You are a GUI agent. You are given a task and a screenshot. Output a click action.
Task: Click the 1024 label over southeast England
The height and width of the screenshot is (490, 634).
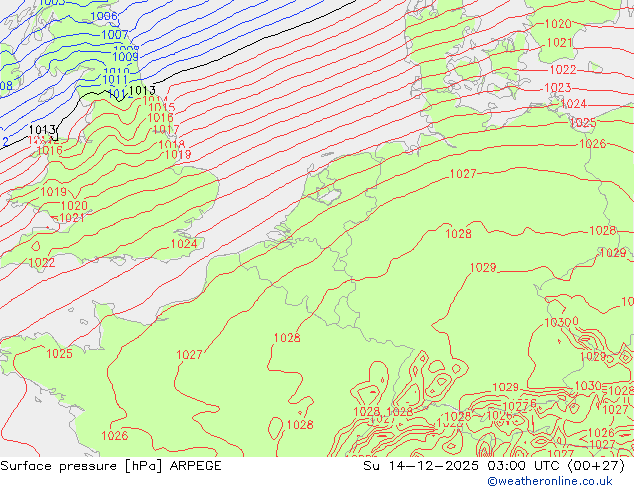[x=184, y=244]
